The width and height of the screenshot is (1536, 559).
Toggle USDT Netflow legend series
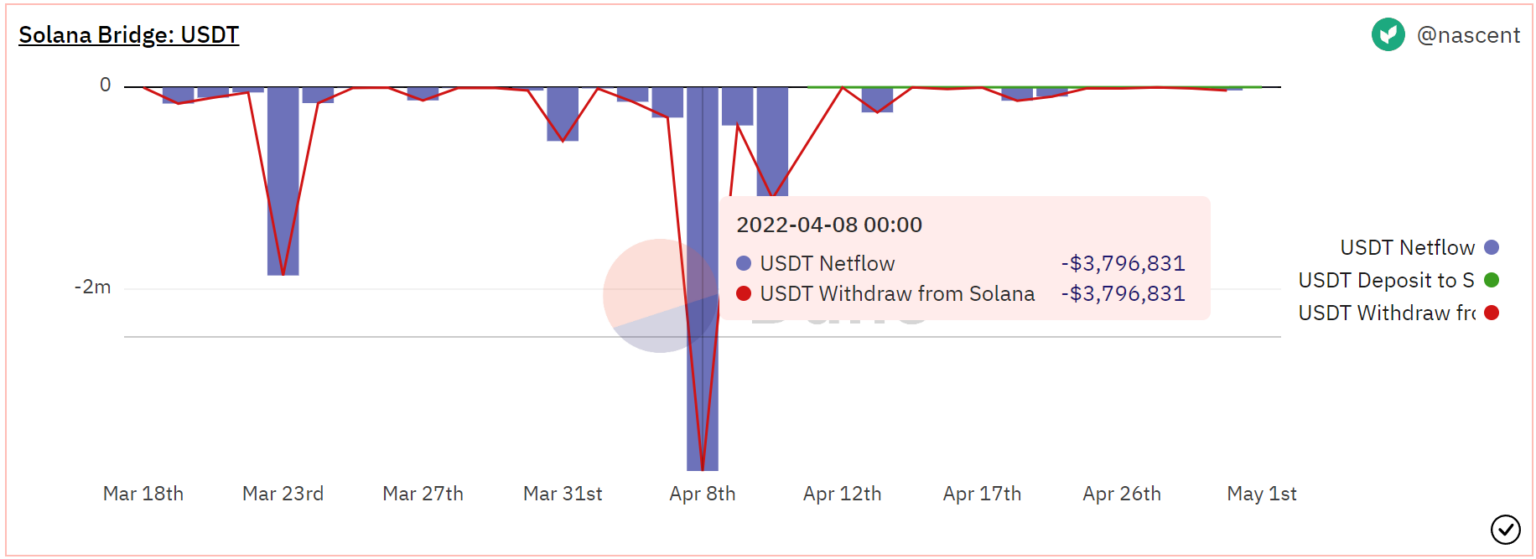(1407, 247)
